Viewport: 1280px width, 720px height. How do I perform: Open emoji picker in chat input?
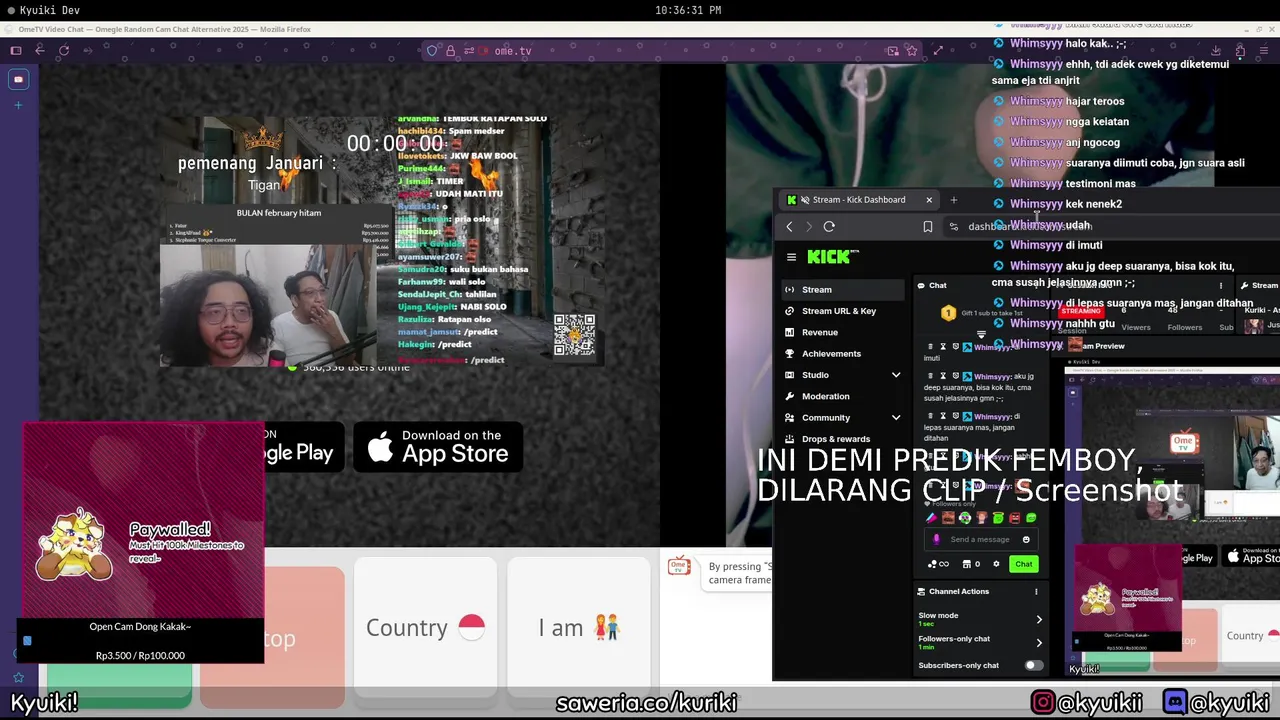point(1026,540)
